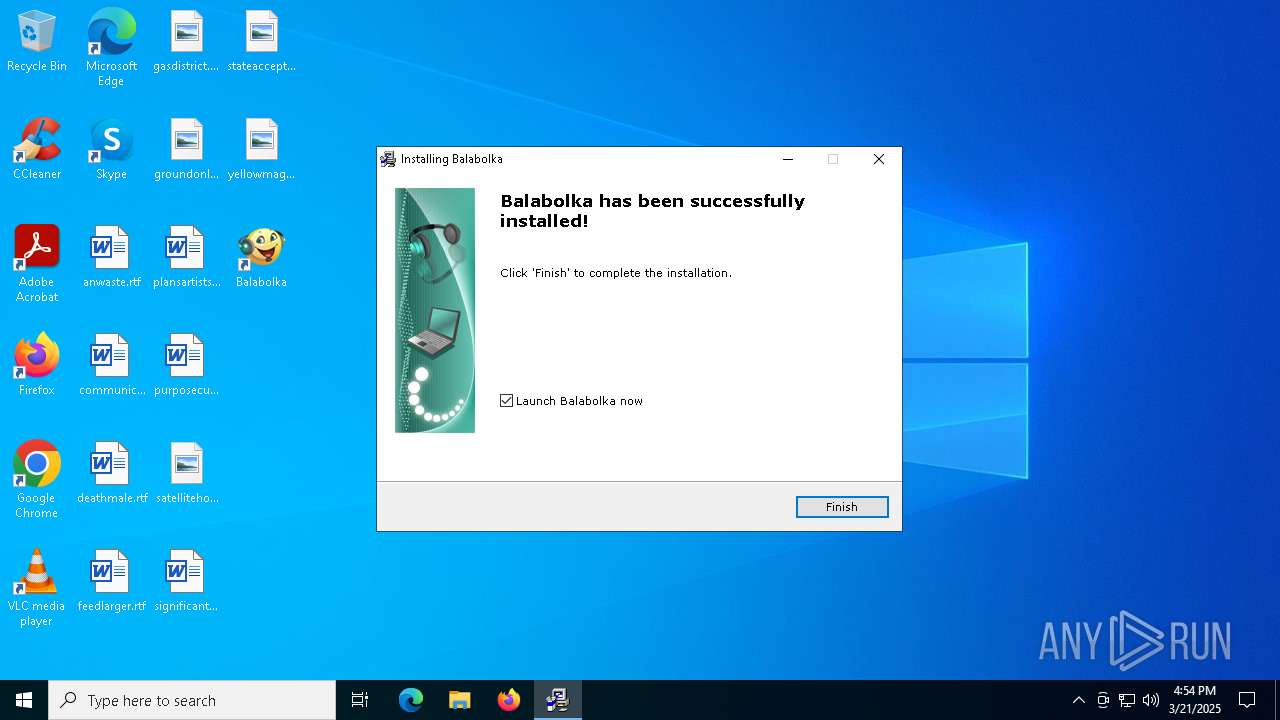Open the Windows Start menu
The width and height of the screenshot is (1280, 720).
click(24, 700)
